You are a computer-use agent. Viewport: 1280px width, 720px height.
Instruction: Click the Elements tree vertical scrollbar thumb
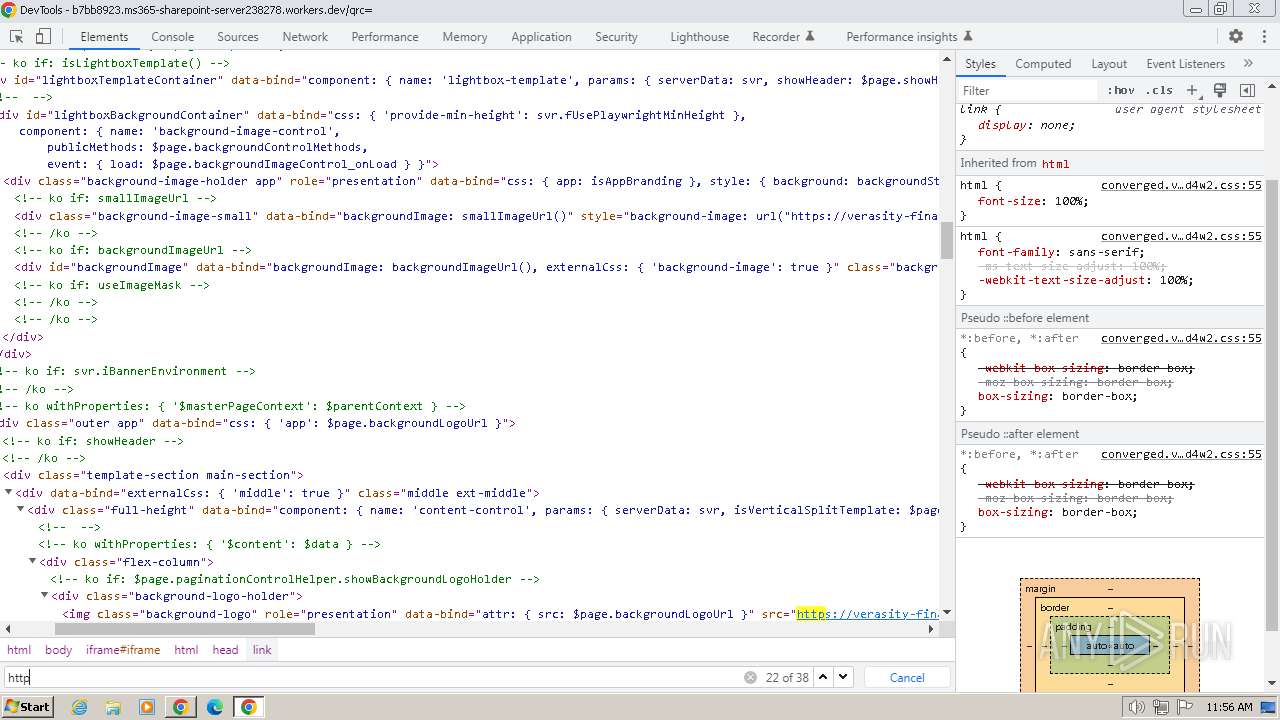pyautogui.click(x=946, y=240)
